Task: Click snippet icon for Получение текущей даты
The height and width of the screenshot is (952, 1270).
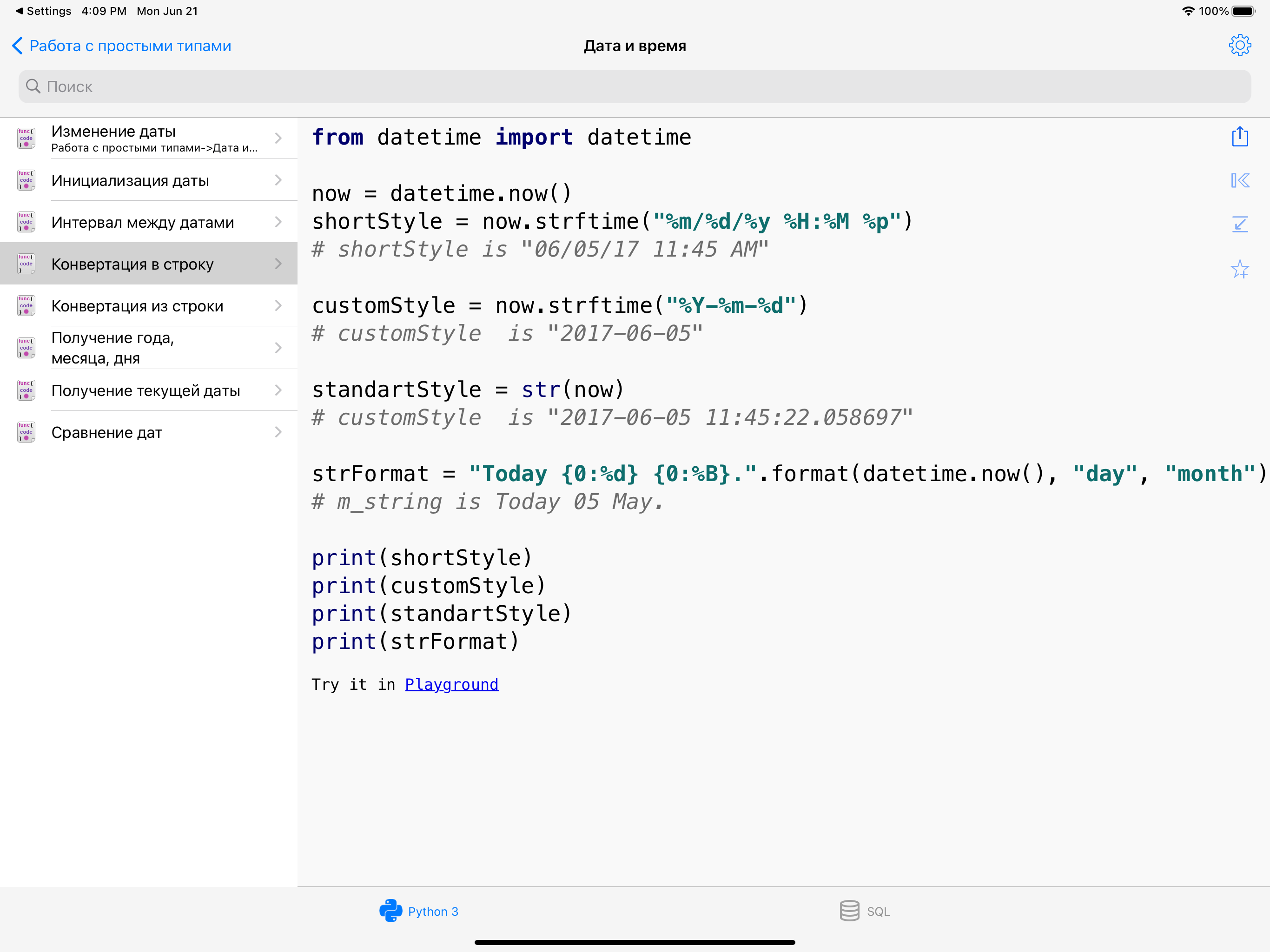Action: [26, 390]
